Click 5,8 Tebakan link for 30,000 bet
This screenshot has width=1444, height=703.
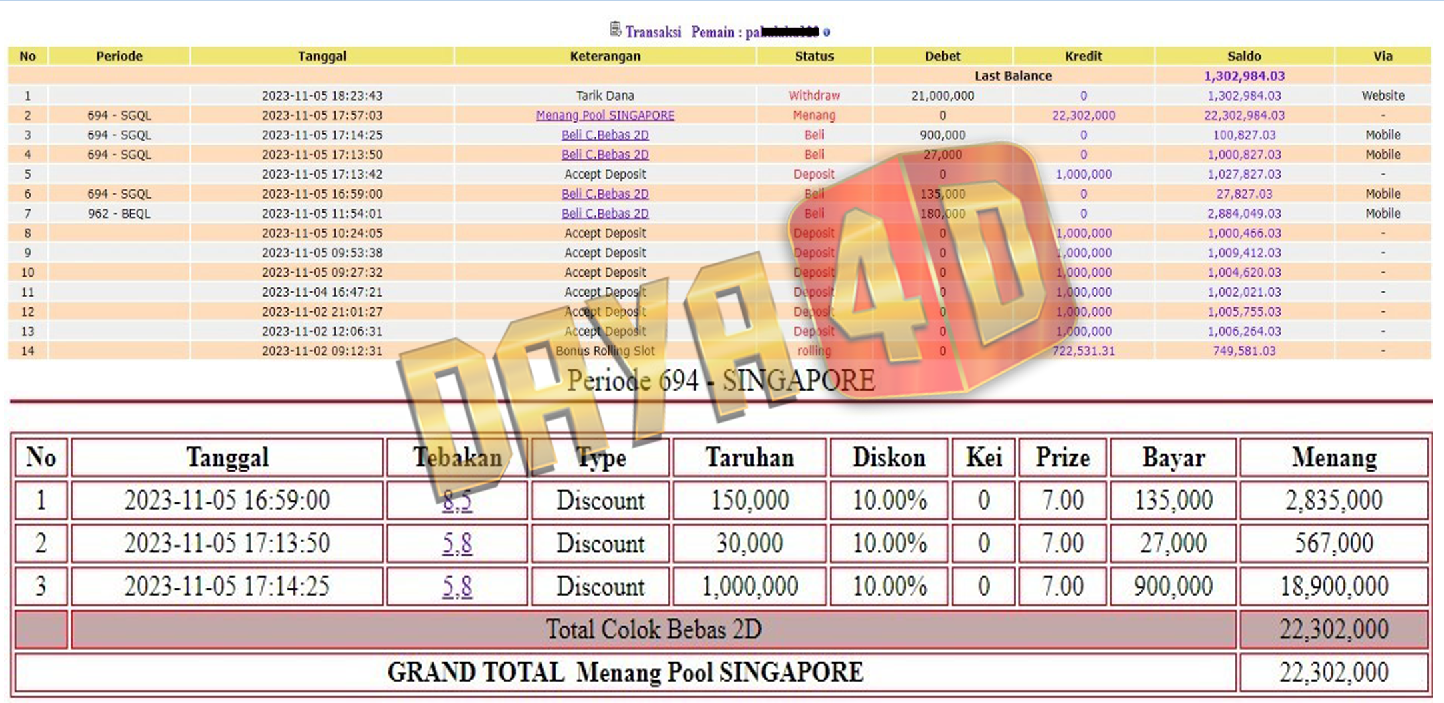tap(457, 544)
